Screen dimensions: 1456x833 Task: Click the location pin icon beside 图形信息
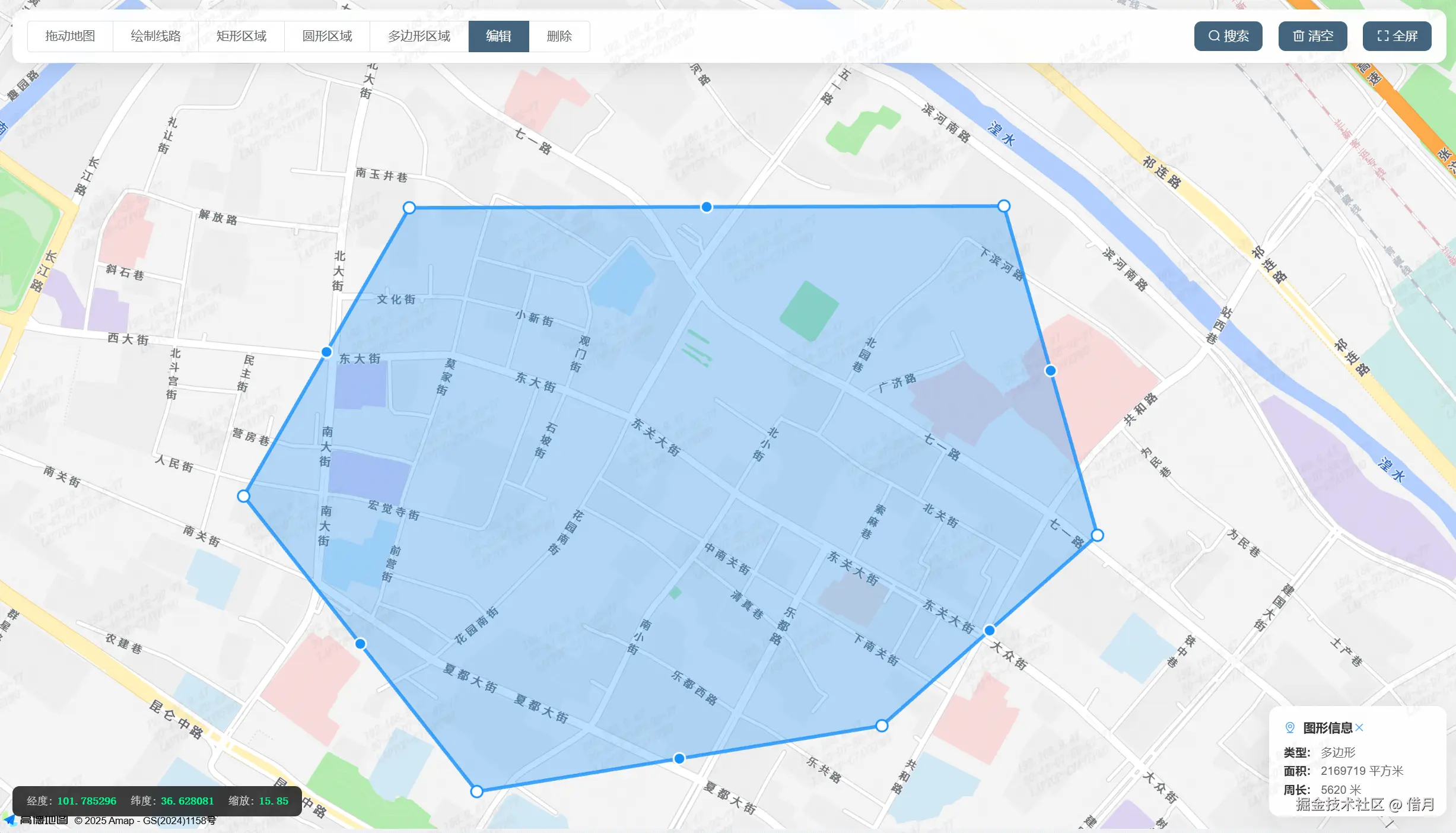click(1290, 727)
